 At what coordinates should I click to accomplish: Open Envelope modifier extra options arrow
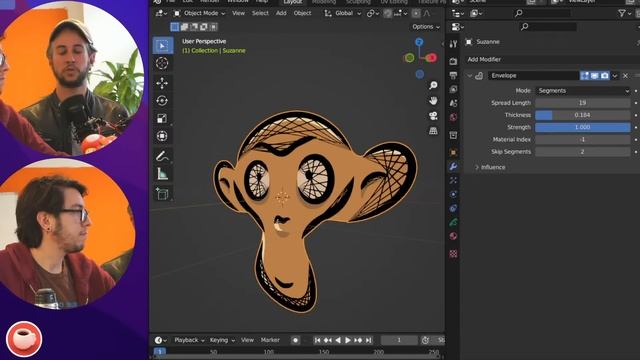pos(615,76)
